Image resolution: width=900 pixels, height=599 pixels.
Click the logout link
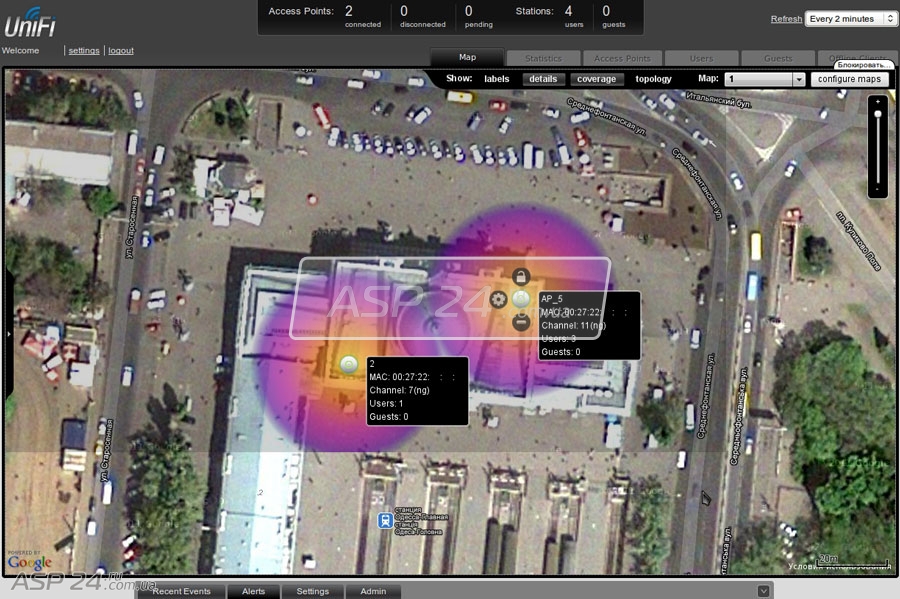(121, 50)
